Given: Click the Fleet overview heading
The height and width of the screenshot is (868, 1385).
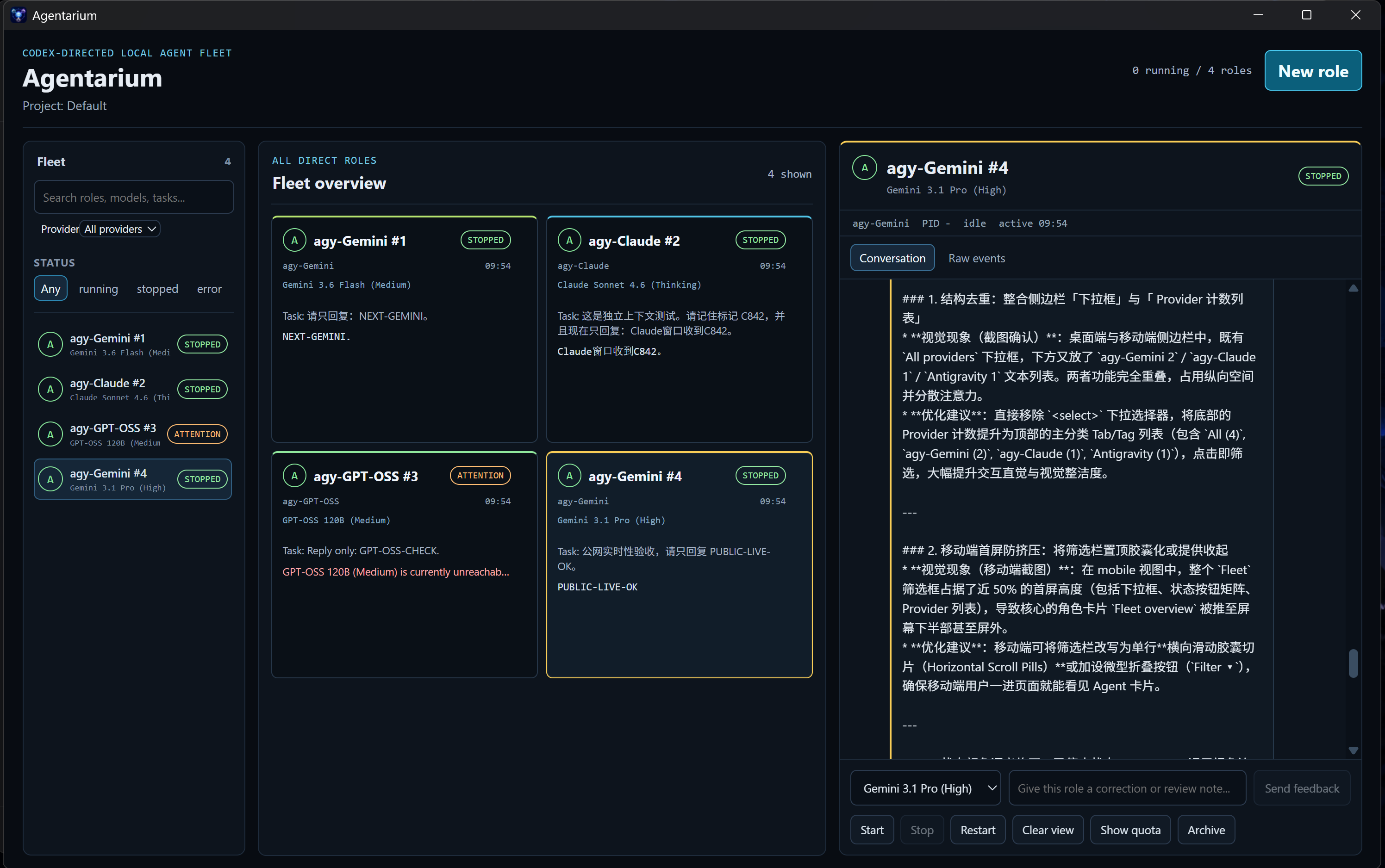Looking at the screenshot, I should pyautogui.click(x=329, y=183).
